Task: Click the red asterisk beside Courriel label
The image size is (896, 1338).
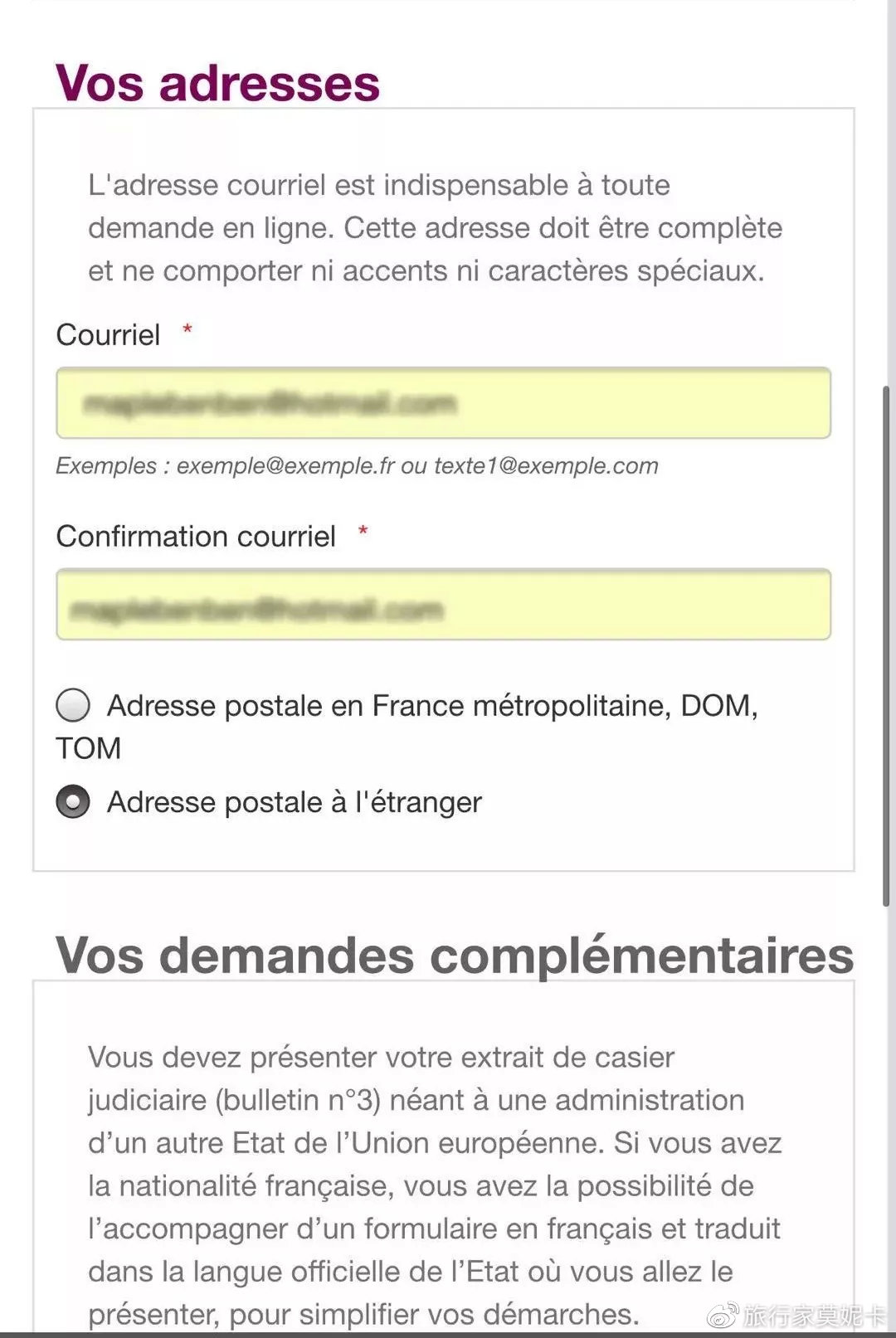Action: [187, 330]
